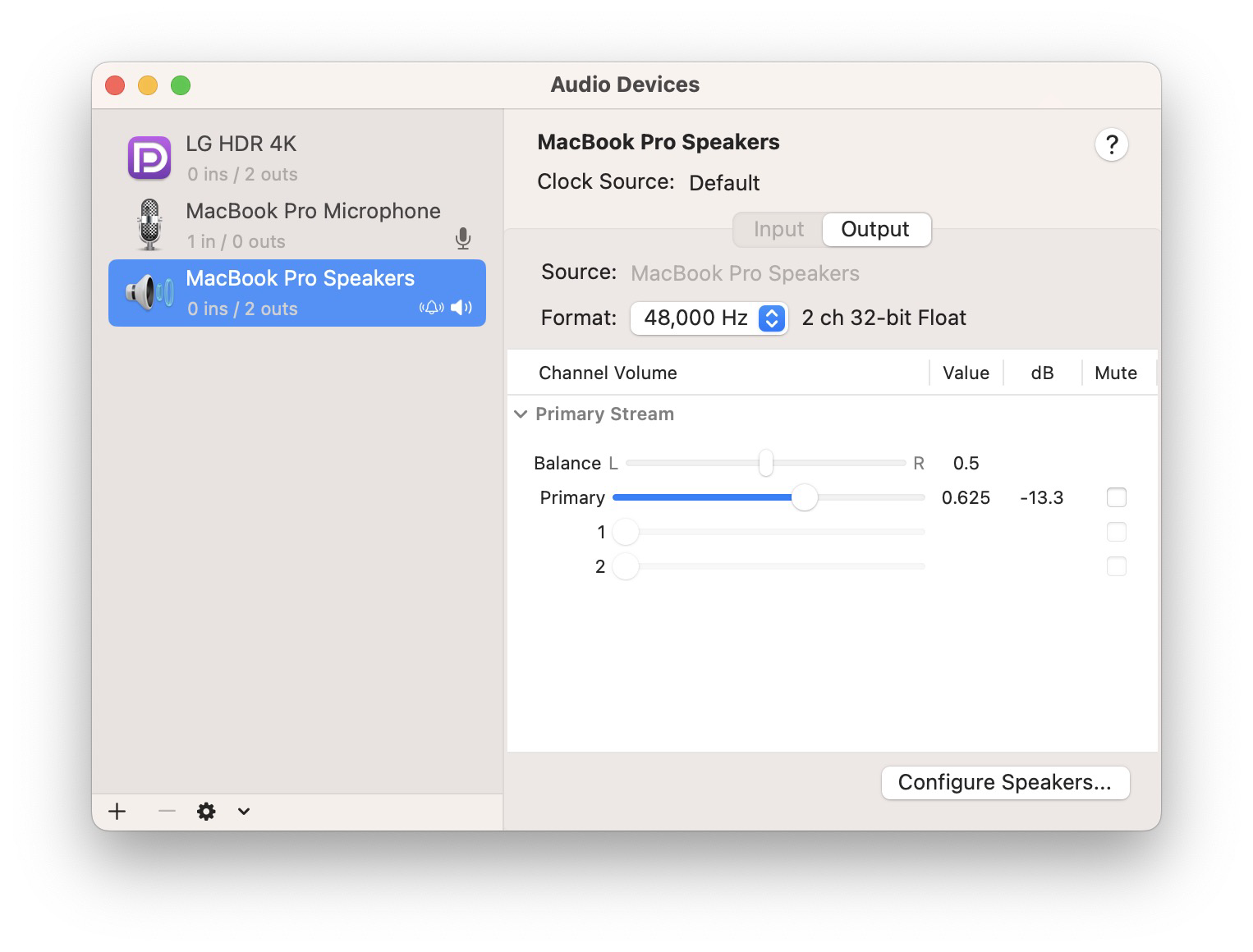The height and width of the screenshot is (952, 1253).
Task: Click the Value column header
Action: pyautogui.click(x=966, y=373)
